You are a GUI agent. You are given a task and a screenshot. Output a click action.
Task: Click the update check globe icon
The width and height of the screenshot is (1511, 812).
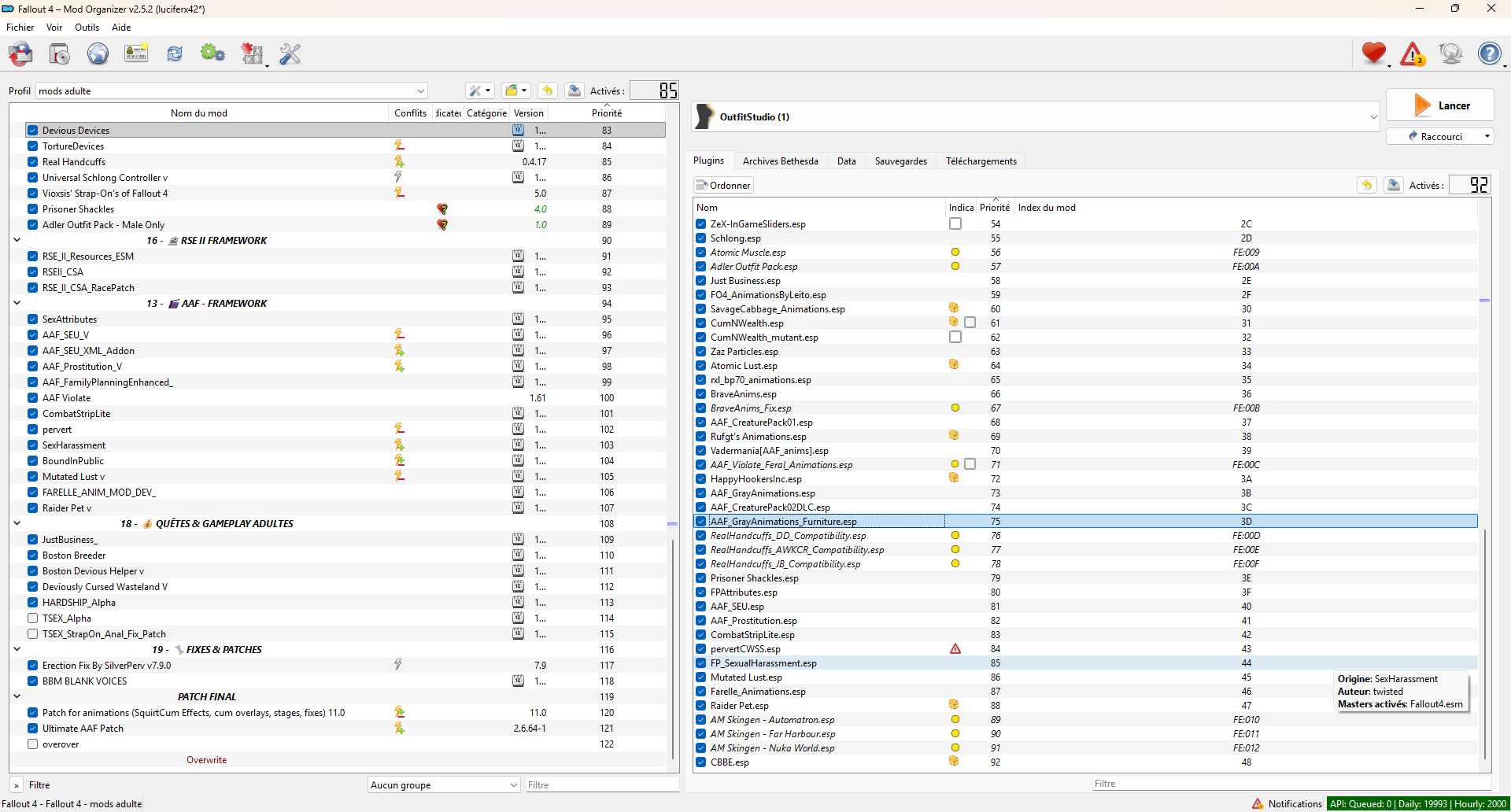pos(1450,54)
